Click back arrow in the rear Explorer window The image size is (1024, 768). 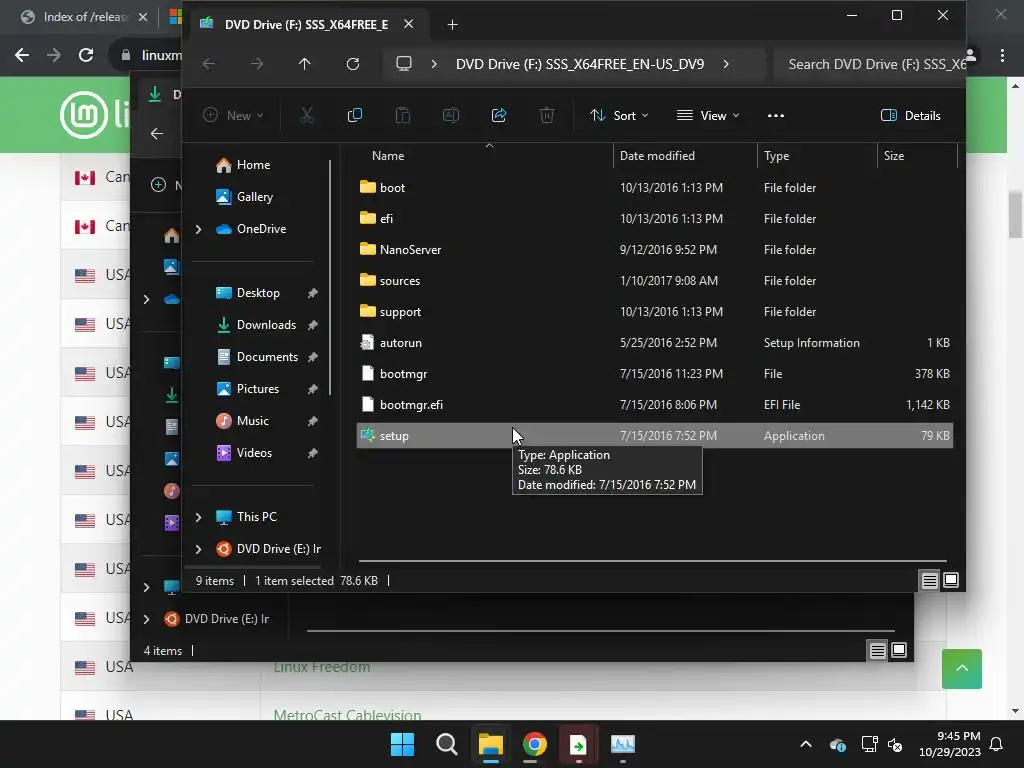coord(157,134)
